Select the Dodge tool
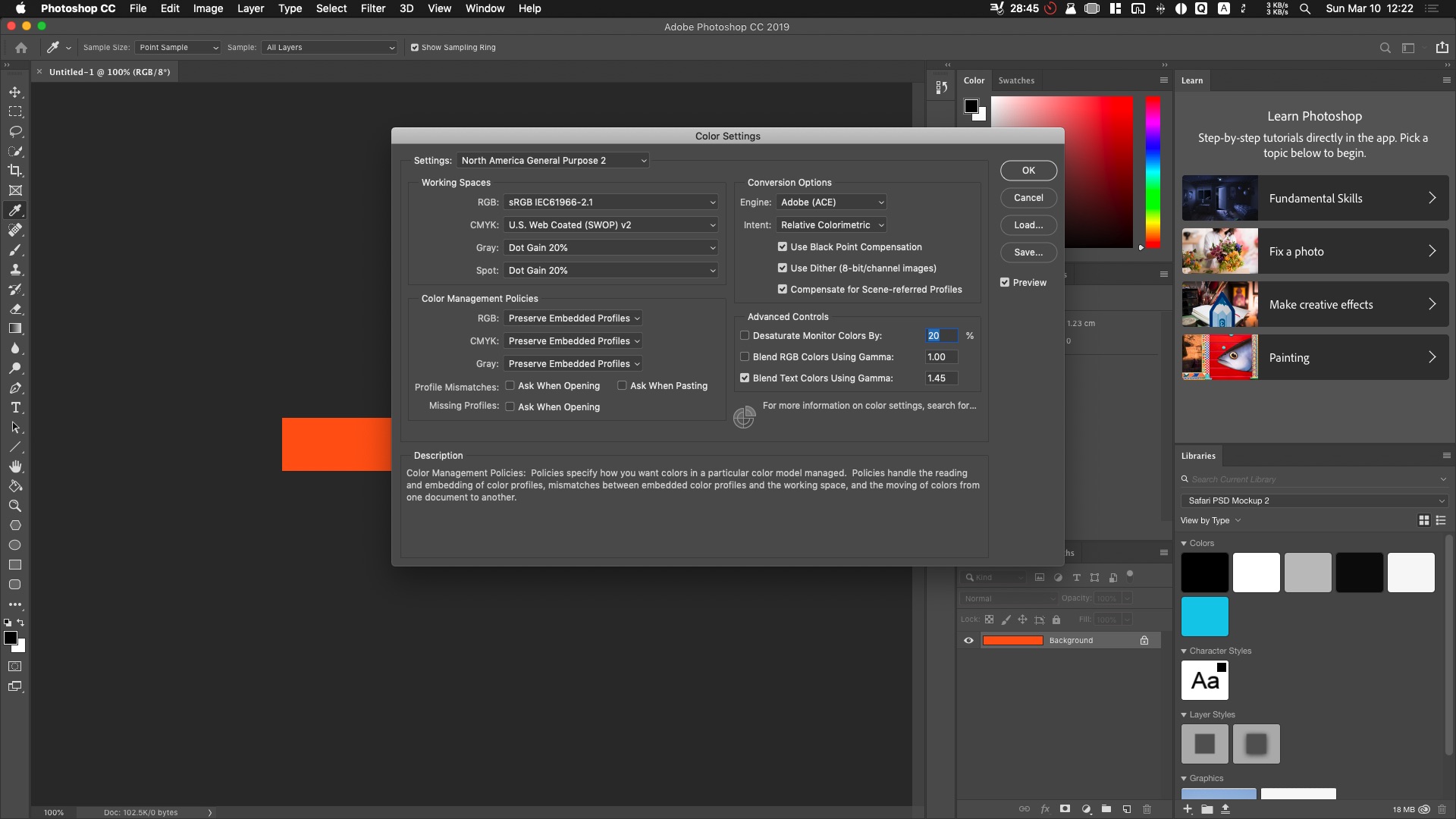1456x819 pixels. (x=15, y=368)
